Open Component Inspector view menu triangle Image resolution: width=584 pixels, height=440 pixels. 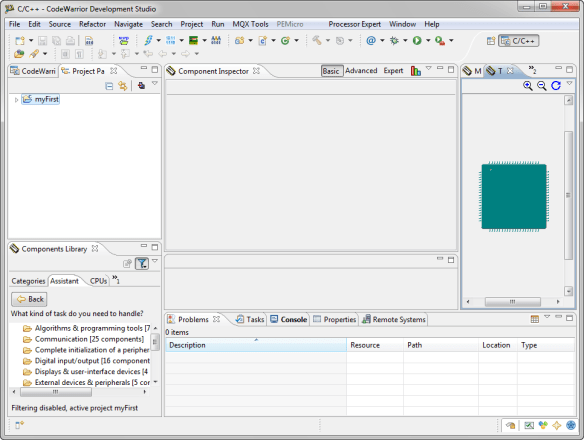pyautogui.click(x=429, y=68)
